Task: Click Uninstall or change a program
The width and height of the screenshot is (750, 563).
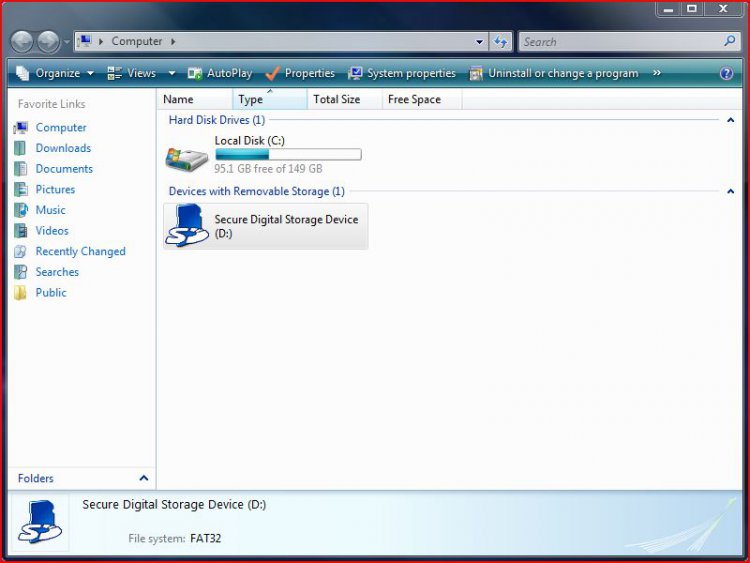Action: click(x=554, y=73)
